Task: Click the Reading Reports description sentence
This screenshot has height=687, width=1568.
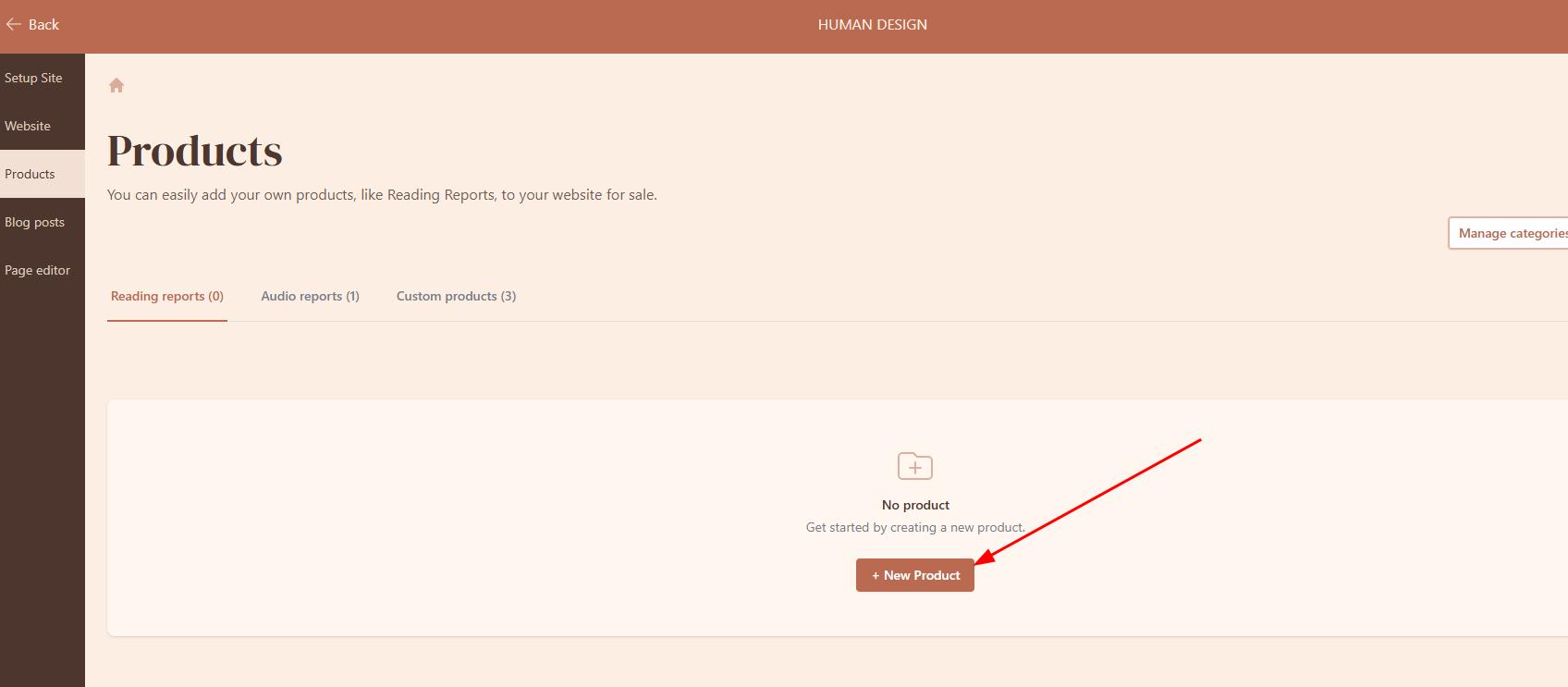Action: [x=382, y=195]
